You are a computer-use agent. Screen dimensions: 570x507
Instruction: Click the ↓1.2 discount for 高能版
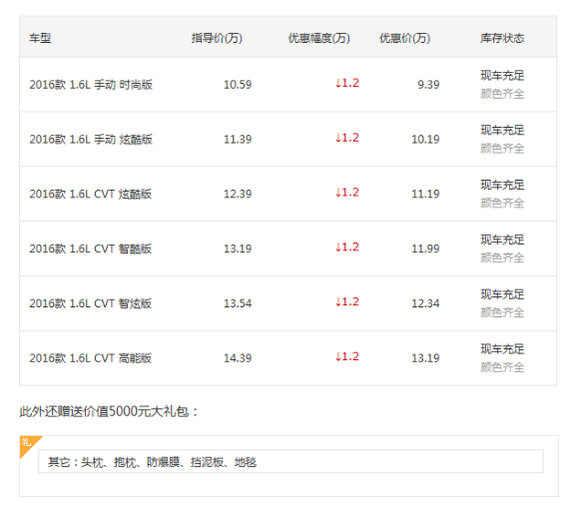(347, 357)
